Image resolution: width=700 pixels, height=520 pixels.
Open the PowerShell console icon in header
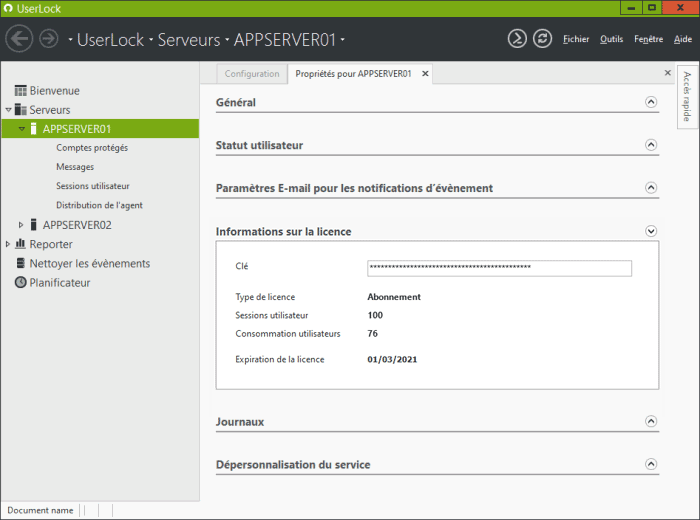(x=517, y=39)
